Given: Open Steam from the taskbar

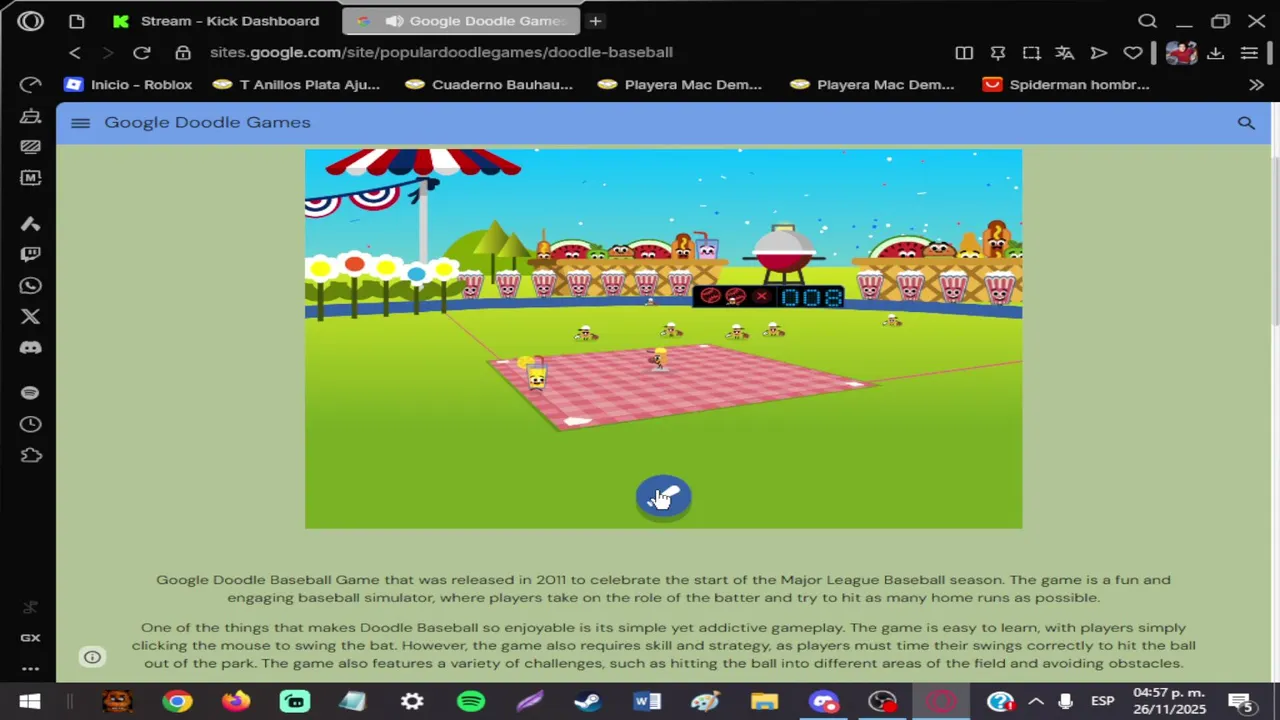Looking at the screenshot, I should (x=588, y=701).
